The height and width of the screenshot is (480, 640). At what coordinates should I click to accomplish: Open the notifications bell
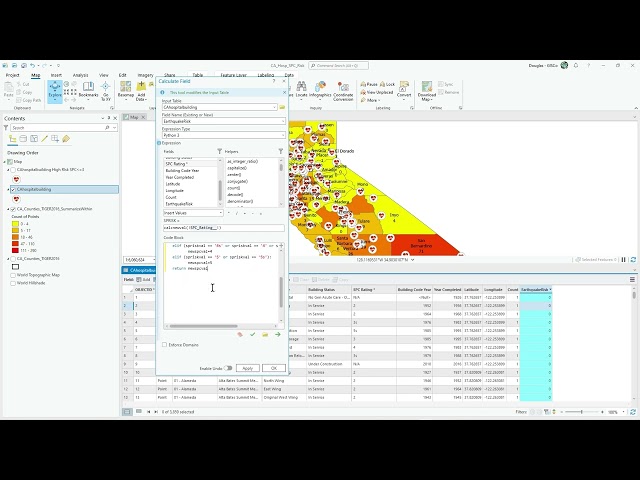576,65
